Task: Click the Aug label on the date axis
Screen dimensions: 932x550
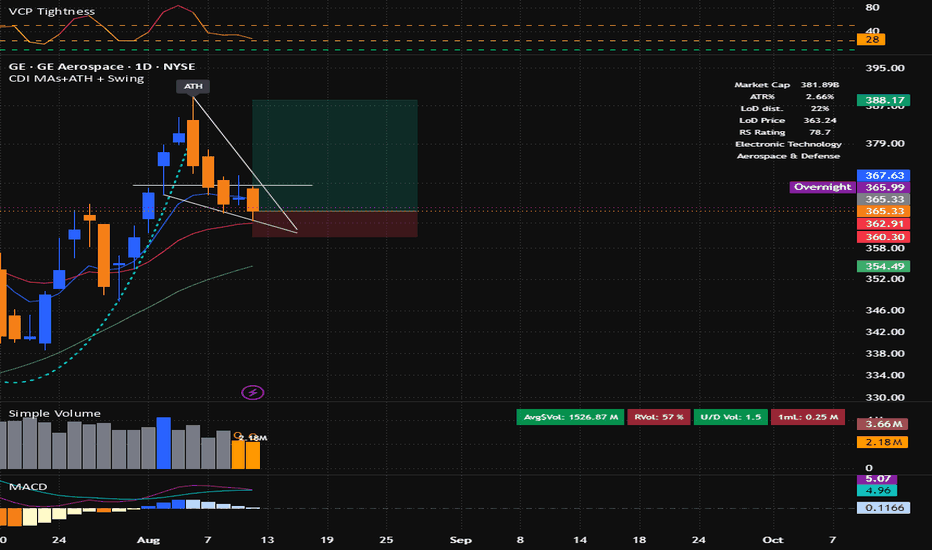Action: (148, 540)
